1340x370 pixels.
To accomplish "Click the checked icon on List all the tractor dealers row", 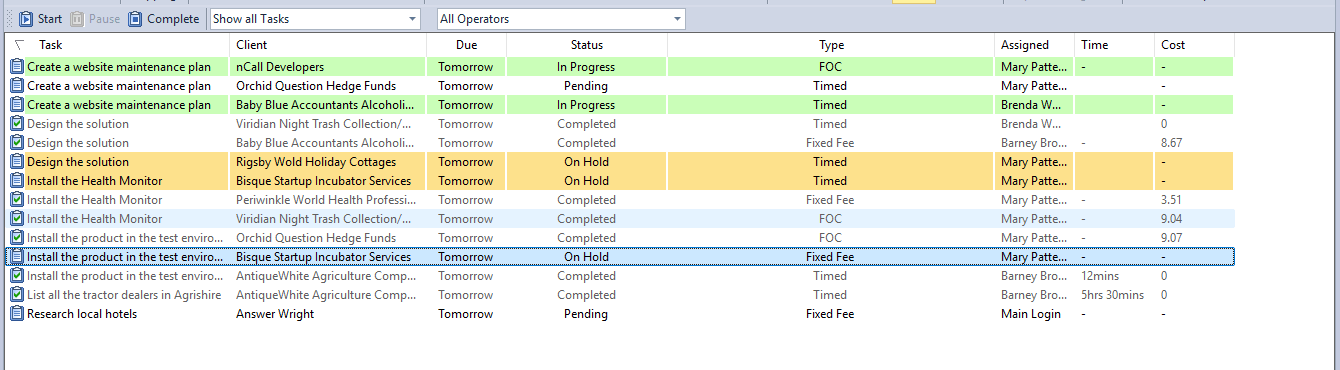I will pyautogui.click(x=17, y=295).
